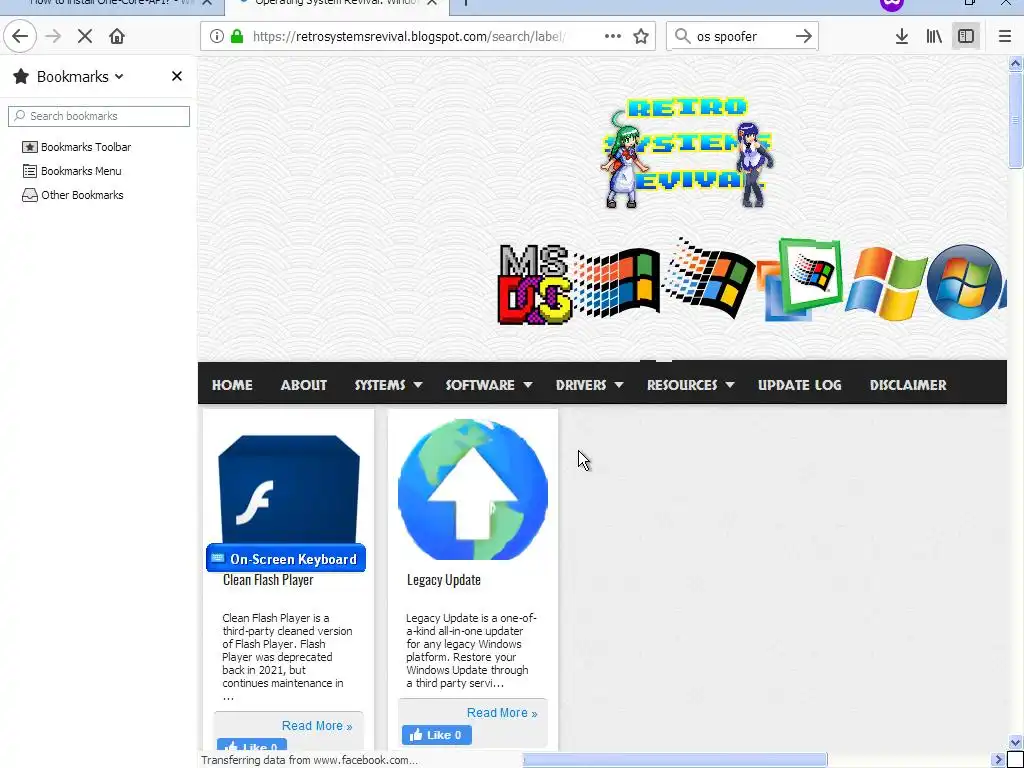Stop loading the page
Viewport: 1024px width, 768px height.
[x=85, y=36]
